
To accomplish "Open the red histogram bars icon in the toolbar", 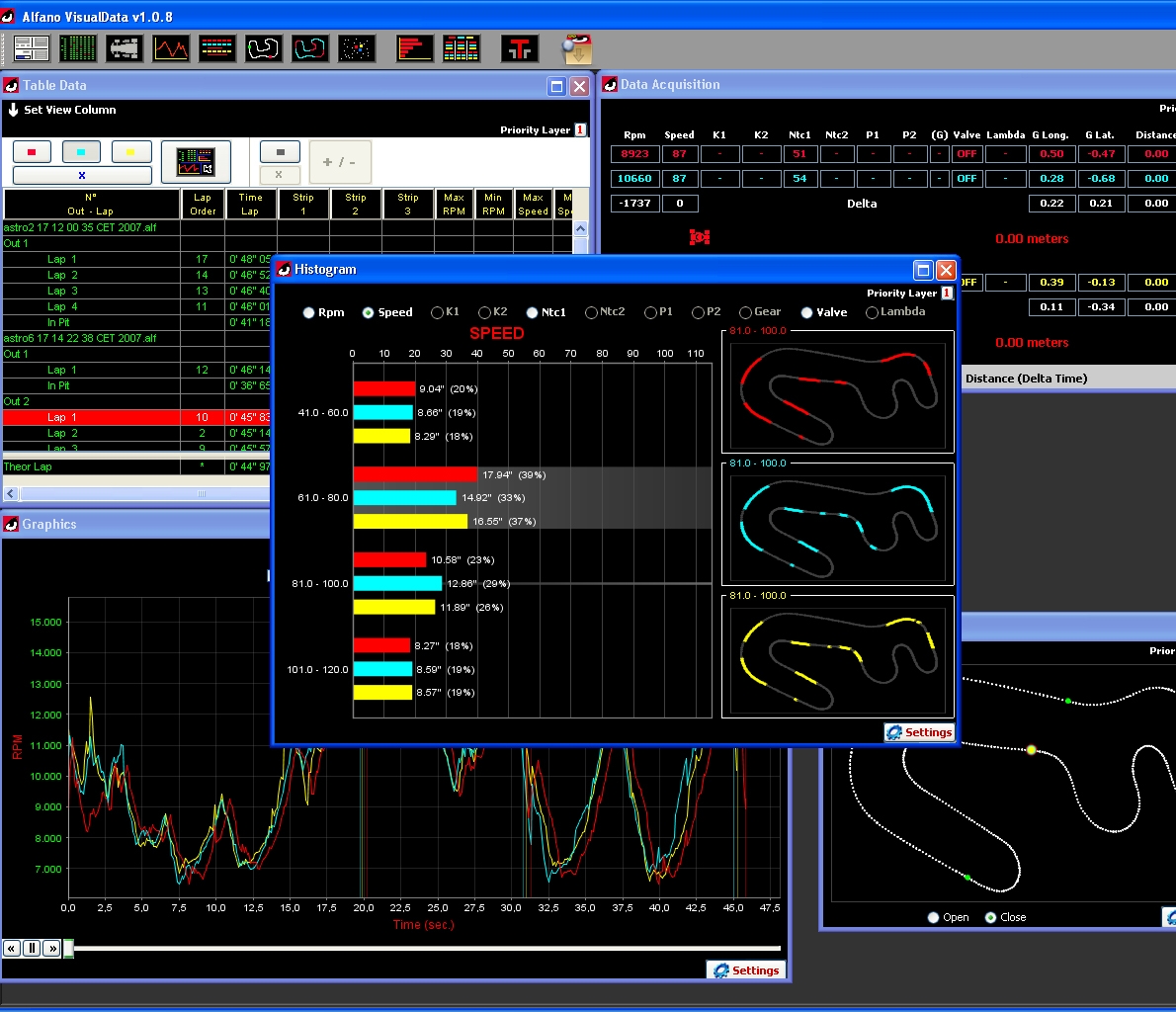I will pyautogui.click(x=415, y=48).
